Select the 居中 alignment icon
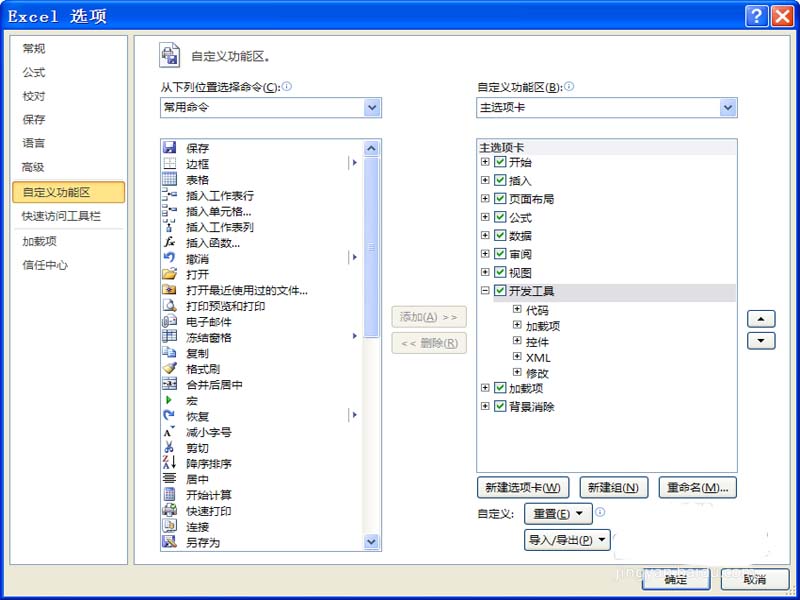The width and height of the screenshot is (800, 600). pyautogui.click(x=169, y=479)
